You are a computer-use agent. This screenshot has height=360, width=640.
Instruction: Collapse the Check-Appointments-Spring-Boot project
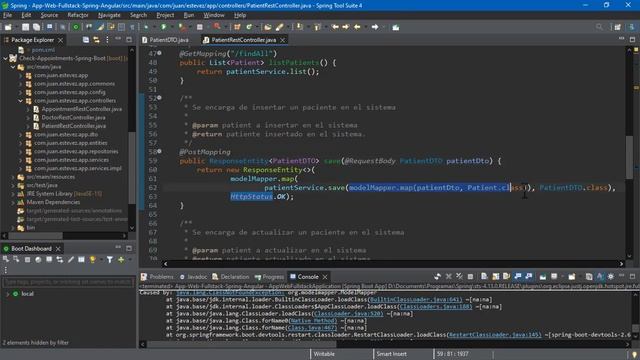pos(5,58)
